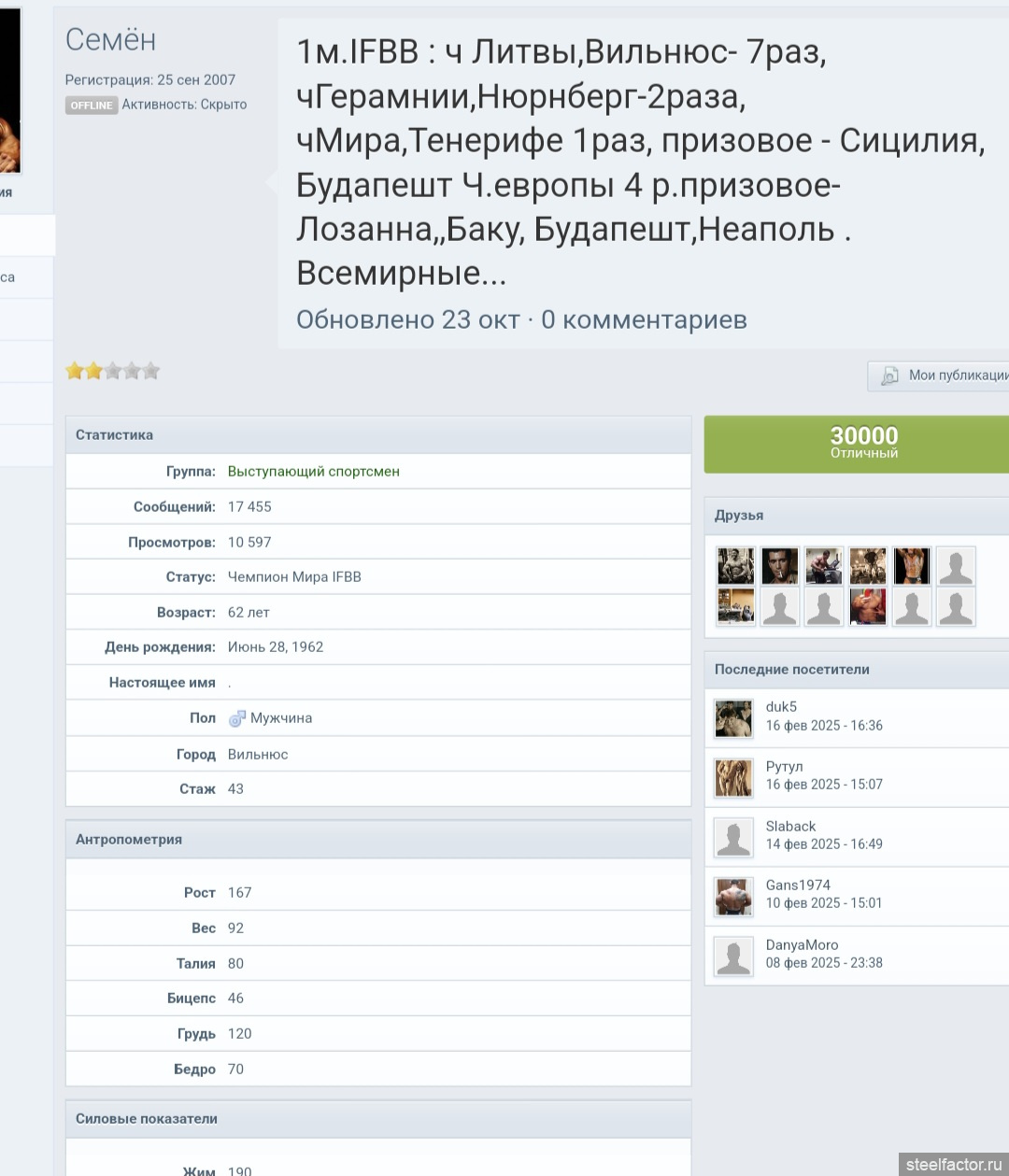Click the Грудь value 120
Viewport: 1009px width, 1176px height.
tap(240, 1034)
